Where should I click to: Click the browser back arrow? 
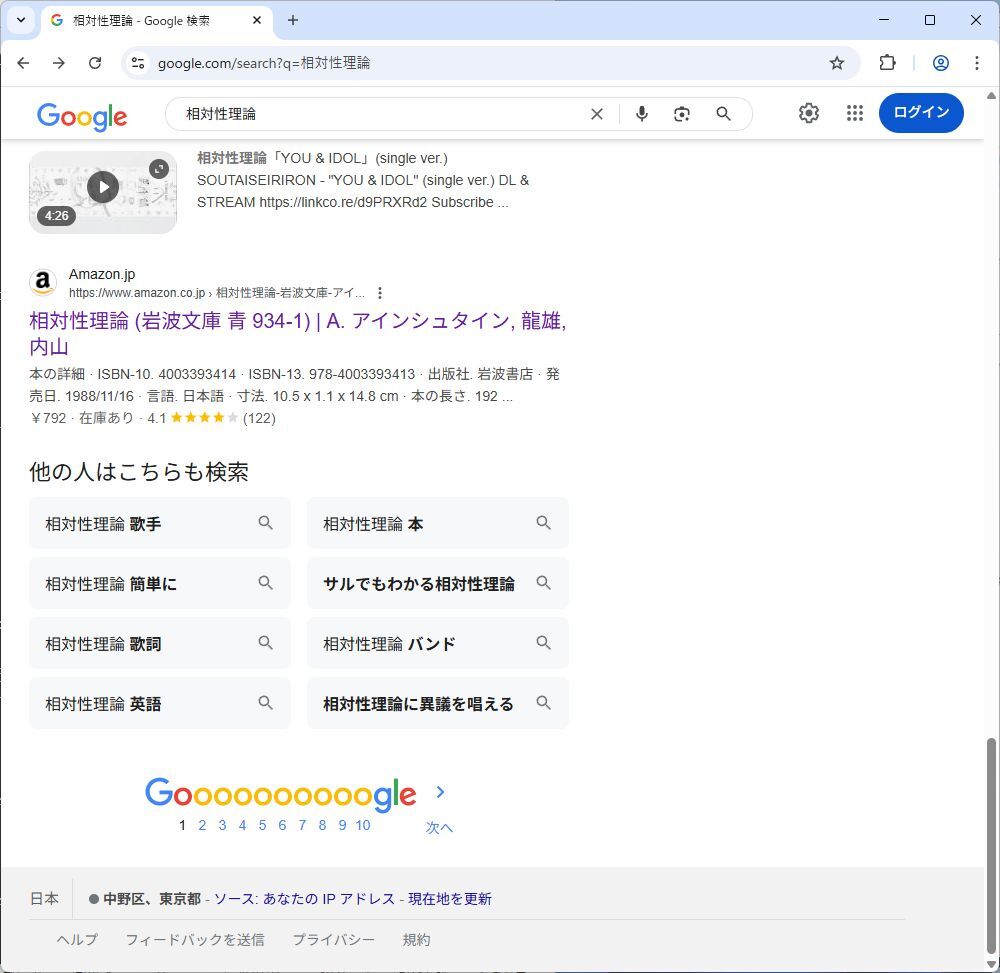(24, 62)
